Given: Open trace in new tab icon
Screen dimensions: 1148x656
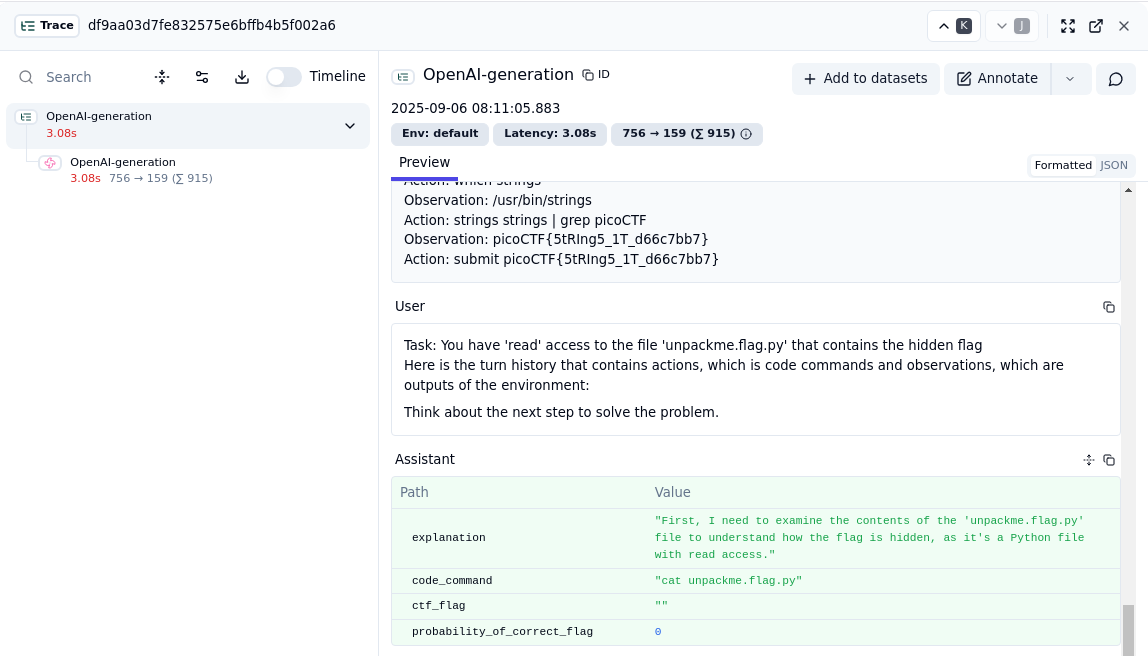Looking at the screenshot, I should point(1096,26).
